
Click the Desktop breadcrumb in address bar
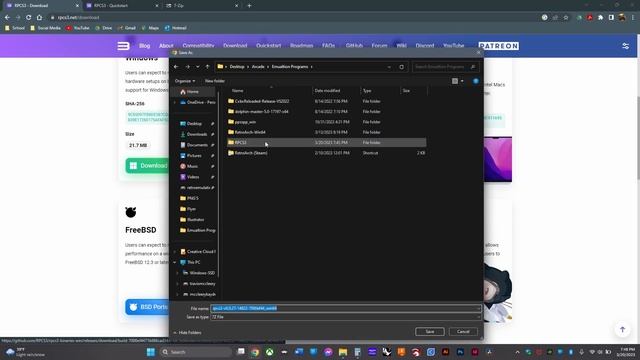click(x=237, y=67)
